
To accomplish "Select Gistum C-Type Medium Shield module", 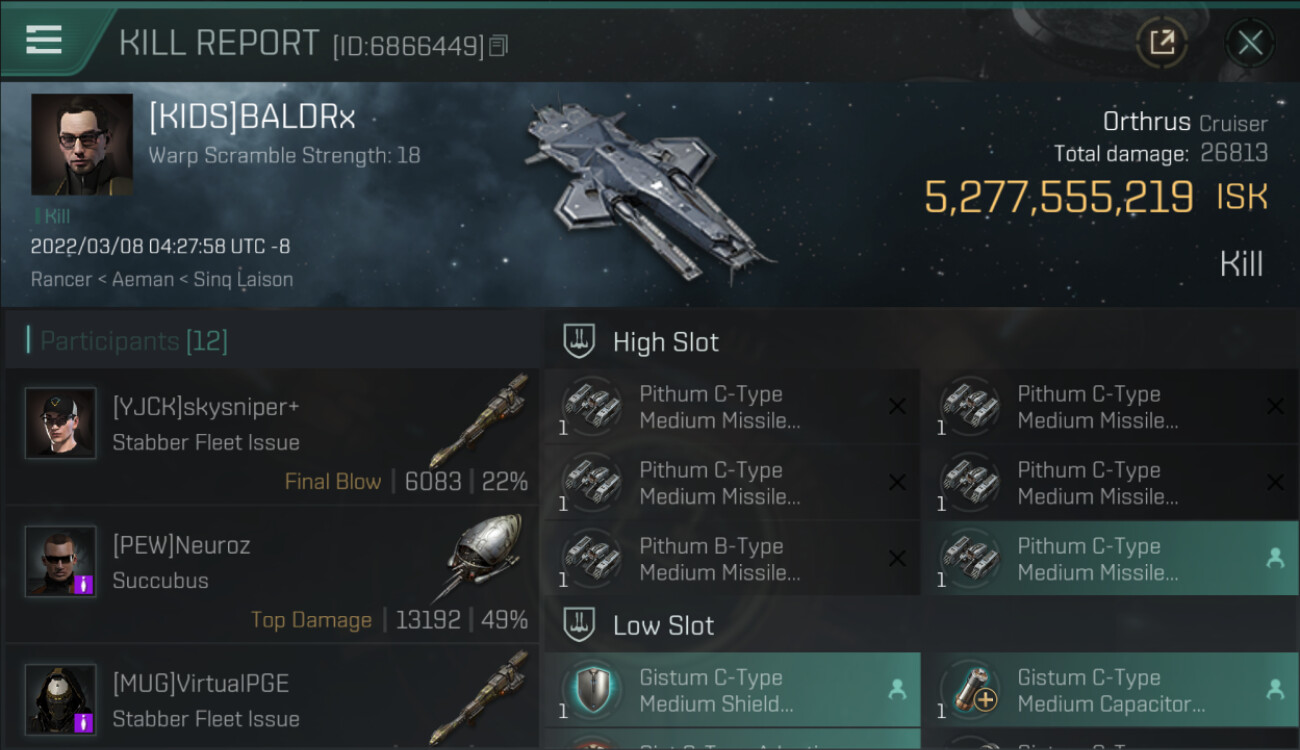I will 732,690.
